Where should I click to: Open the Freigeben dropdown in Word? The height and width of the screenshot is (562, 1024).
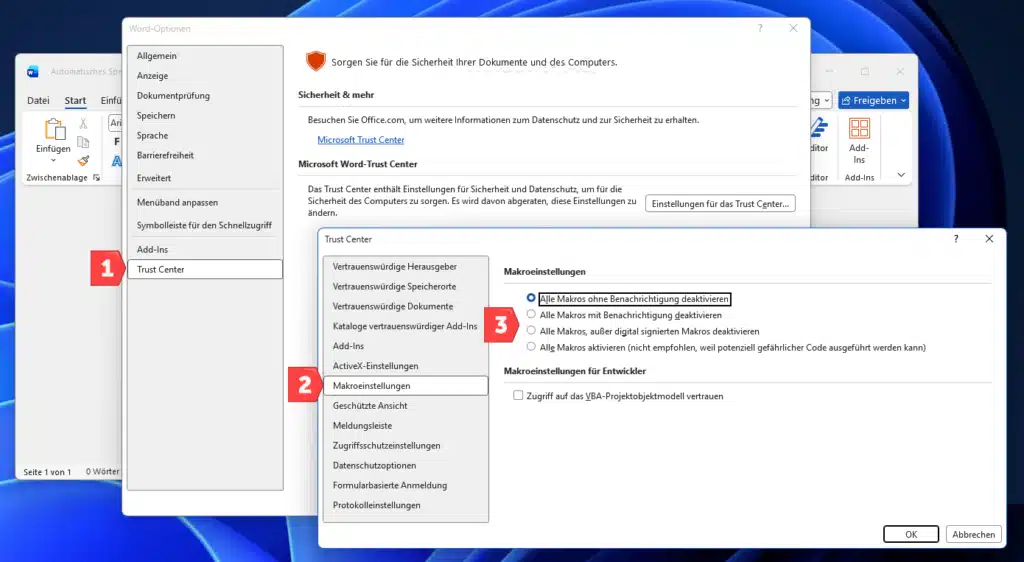[x=904, y=101]
